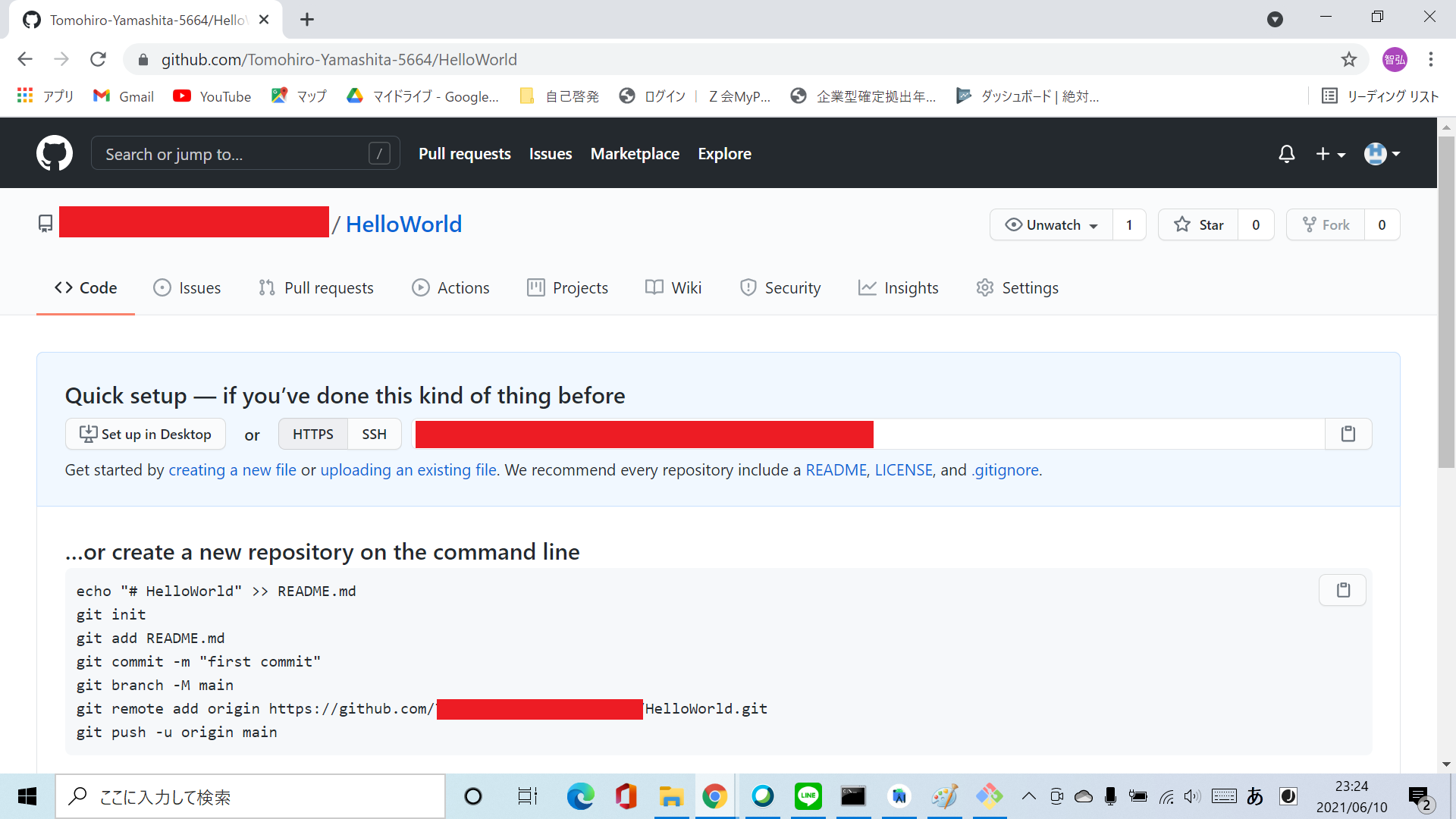This screenshot has height=819, width=1456.
Task: Select the HTTPS protocol option
Action: 312,434
